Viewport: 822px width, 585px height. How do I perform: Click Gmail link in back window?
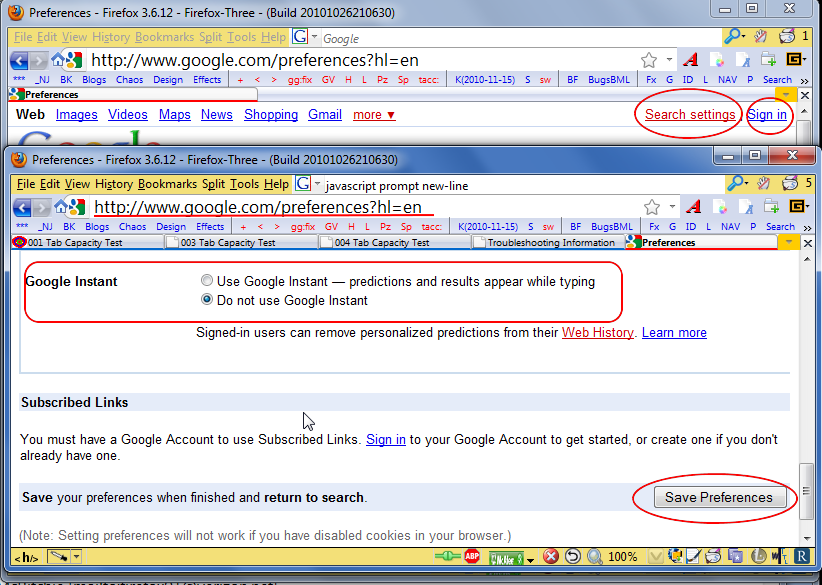click(325, 114)
